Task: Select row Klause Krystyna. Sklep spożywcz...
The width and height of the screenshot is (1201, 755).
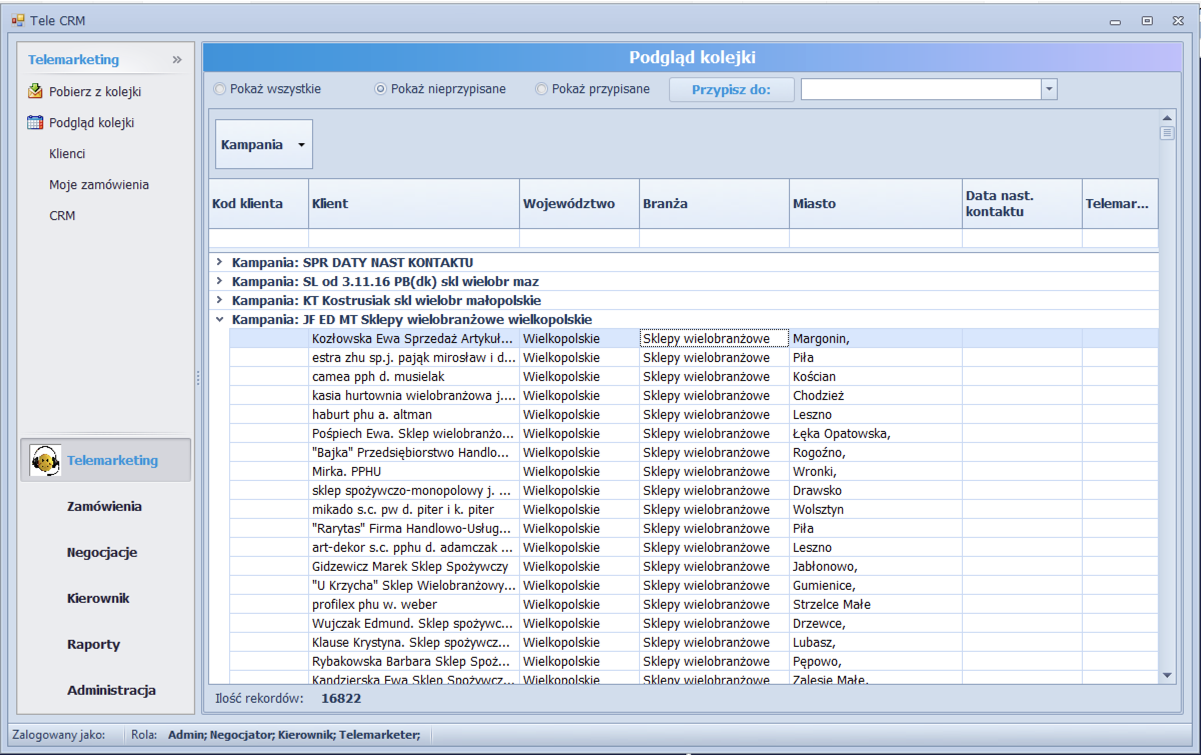Action: click(694, 643)
